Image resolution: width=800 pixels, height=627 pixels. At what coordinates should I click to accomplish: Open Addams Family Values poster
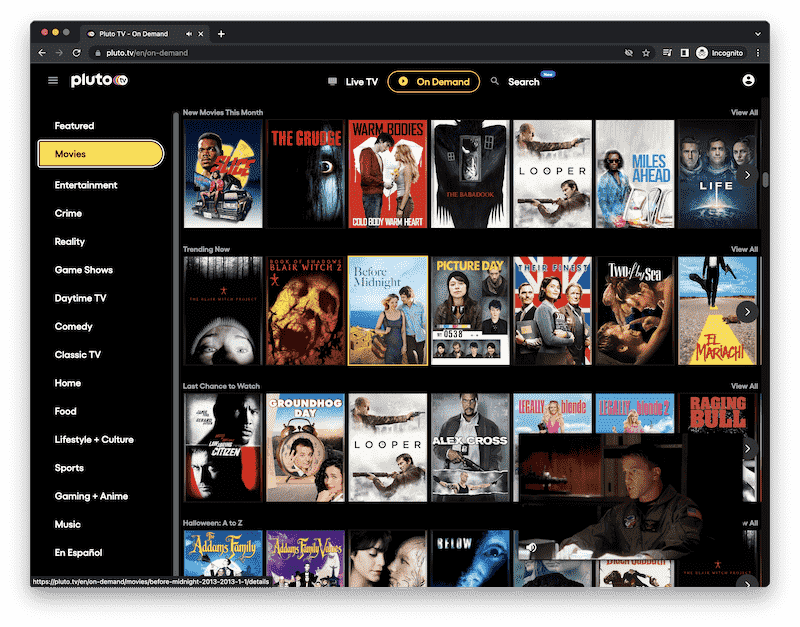(x=305, y=558)
